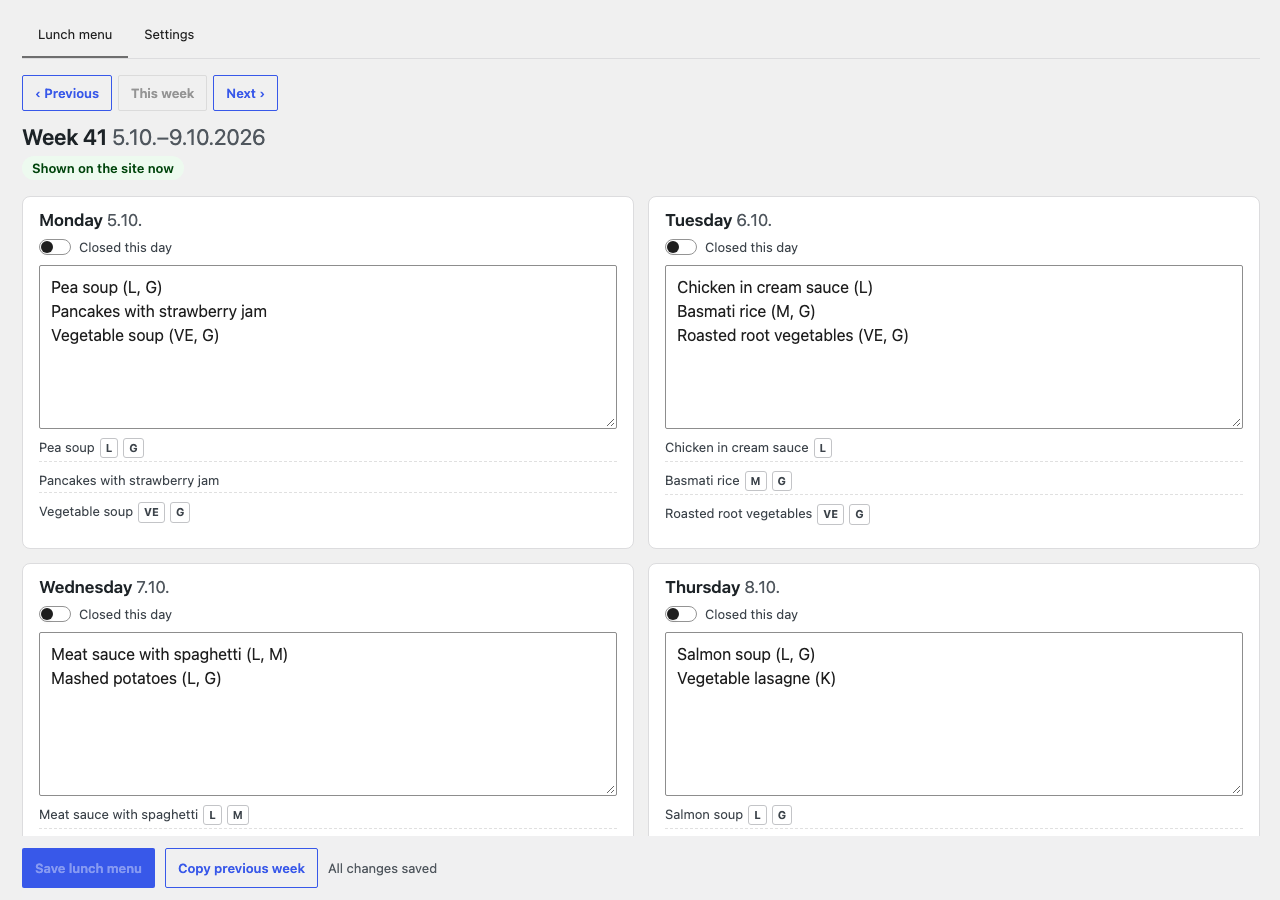Click the Pancakes with strawberry jam preview row
Viewport: 1280px width, 900px height.
click(328, 480)
